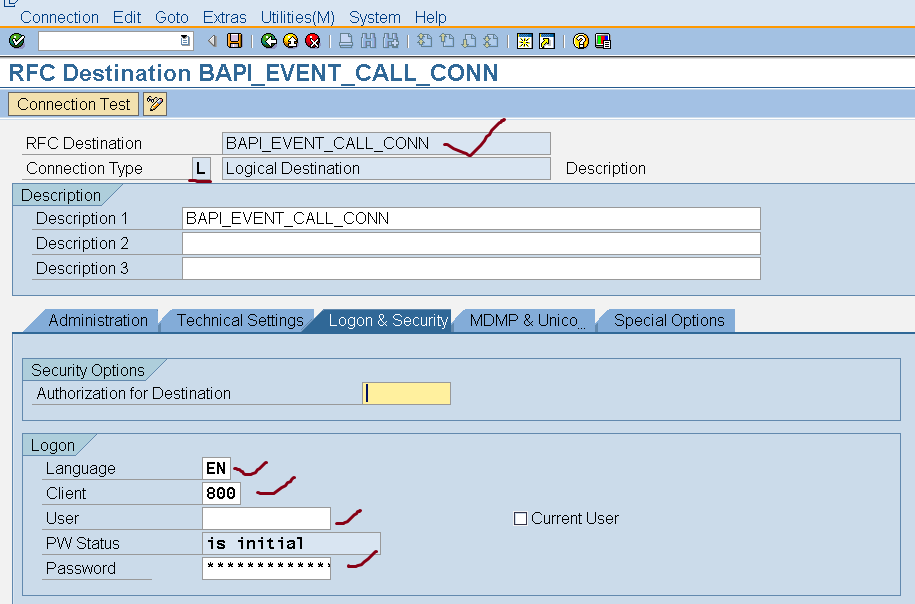The width and height of the screenshot is (915, 604).
Task: Click the masked Password field
Action: pos(266,568)
